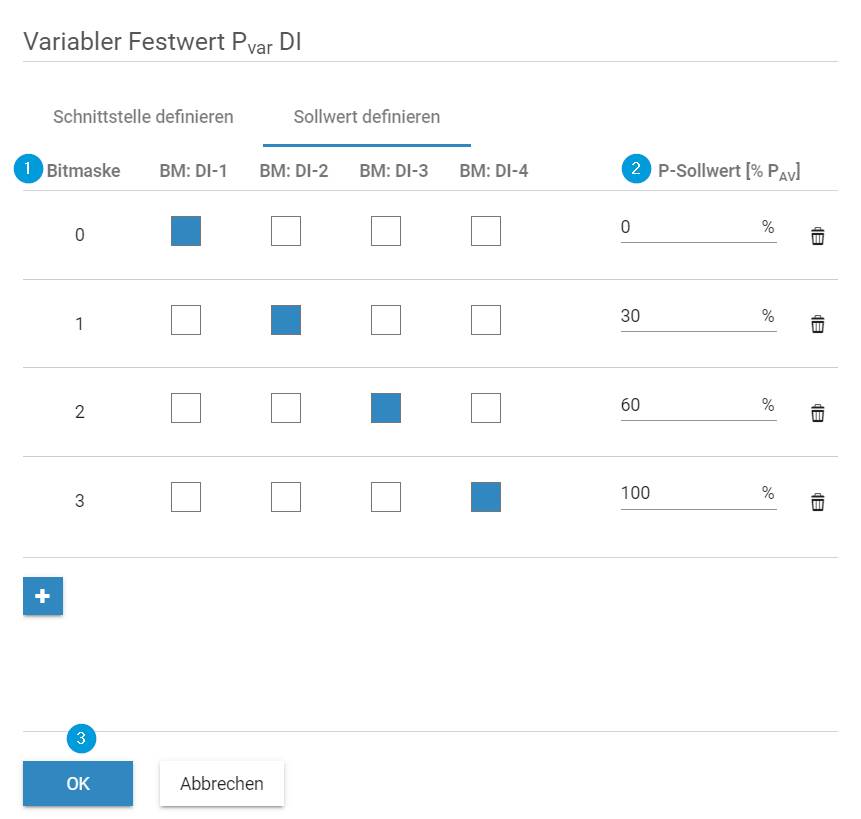The image size is (861, 819).
Task: Remove the 60% setpoint row via trash
Action: 817,413
